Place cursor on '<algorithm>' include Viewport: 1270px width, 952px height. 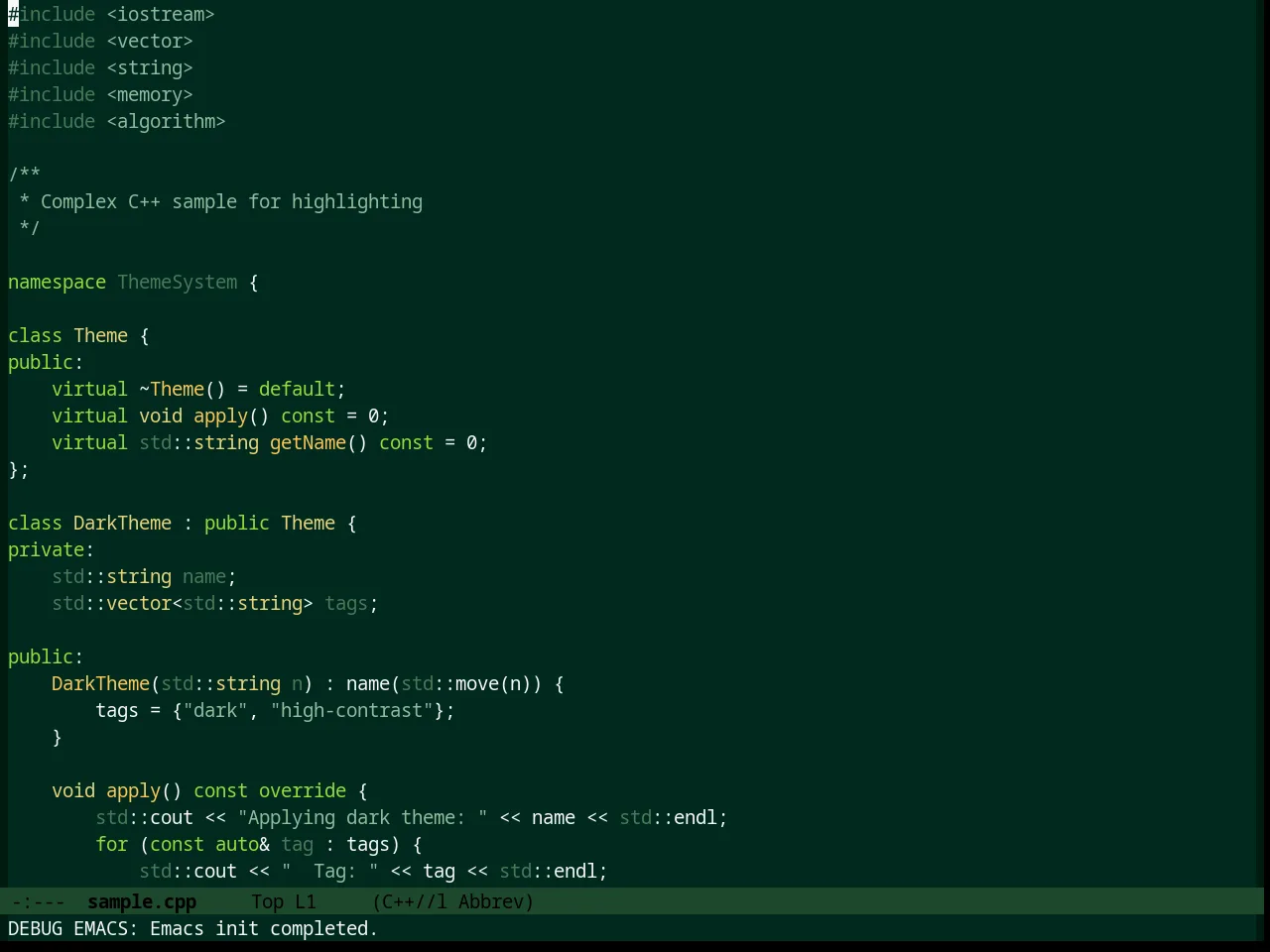click(167, 122)
